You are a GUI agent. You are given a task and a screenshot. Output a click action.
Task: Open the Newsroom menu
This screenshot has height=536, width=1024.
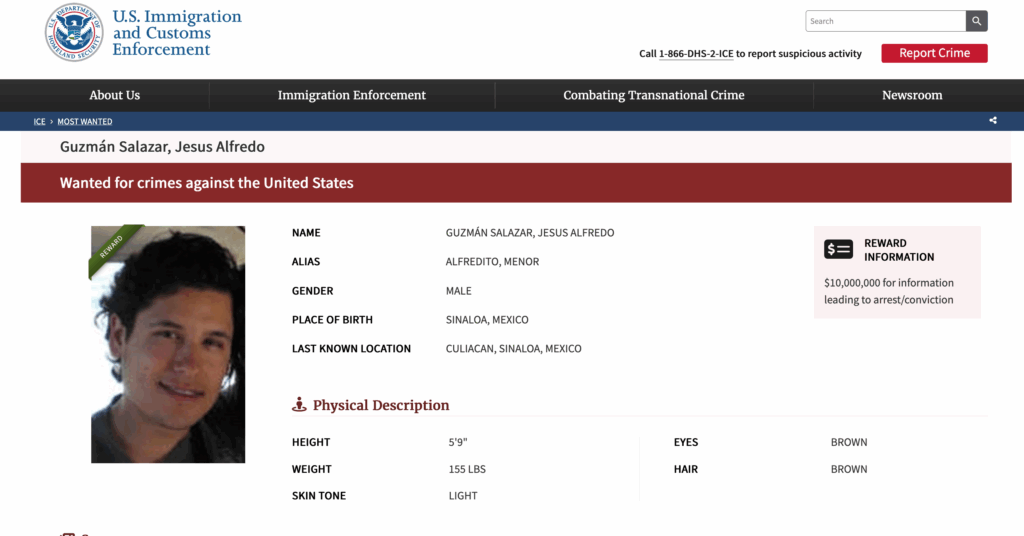click(x=912, y=95)
